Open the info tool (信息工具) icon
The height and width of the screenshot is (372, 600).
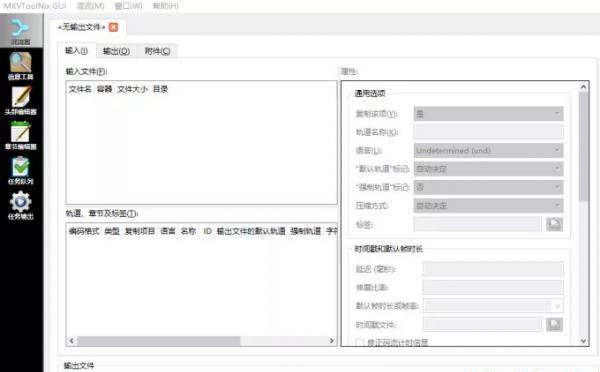21,66
